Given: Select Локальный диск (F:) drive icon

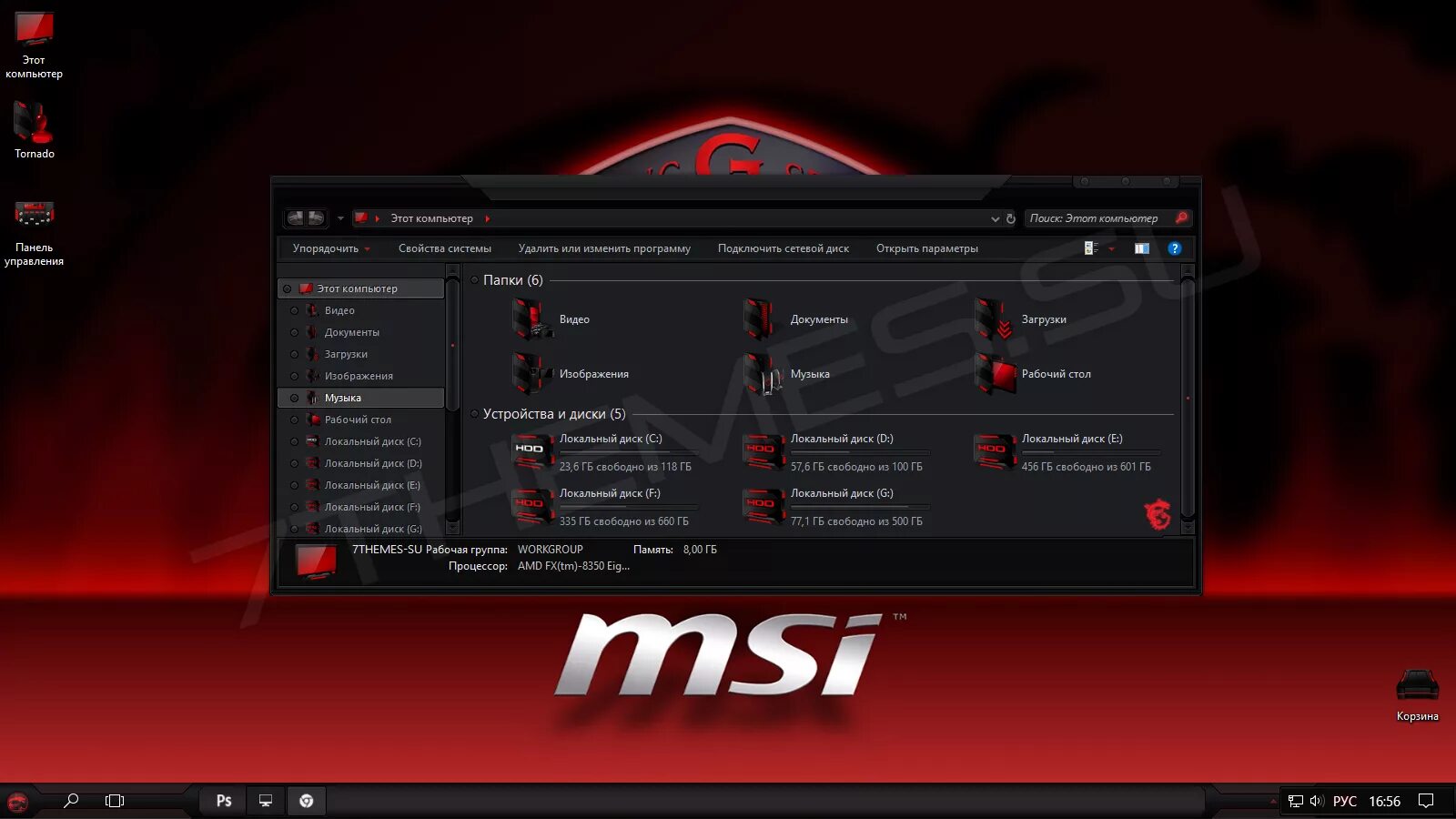Looking at the screenshot, I should (533, 507).
